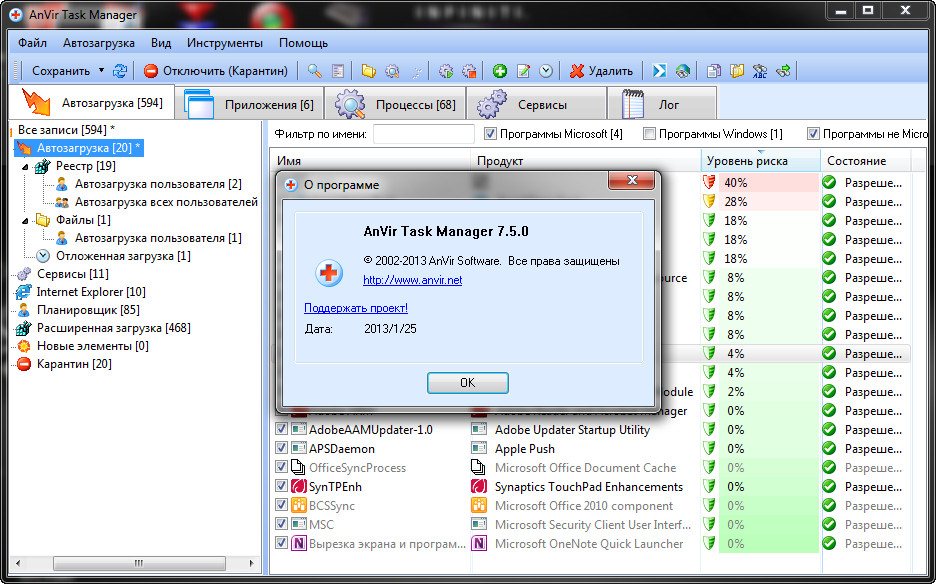The image size is (936, 584).
Task: Click OK in the О программе dialog
Action: (467, 383)
